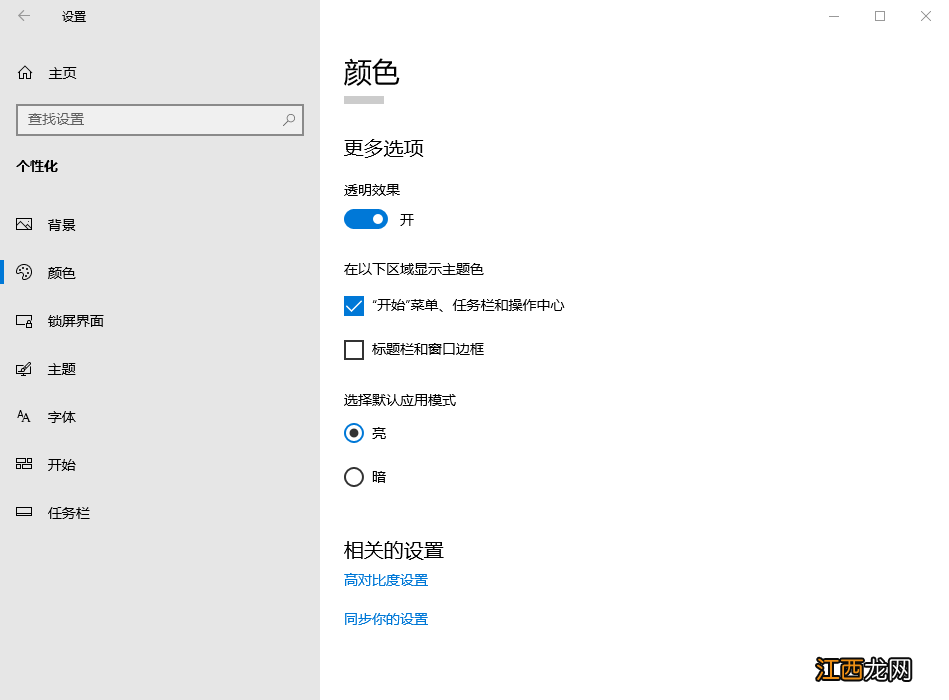Open the 高对比度设置 link
Viewport: 949px width, 700px height.
(386, 580)
